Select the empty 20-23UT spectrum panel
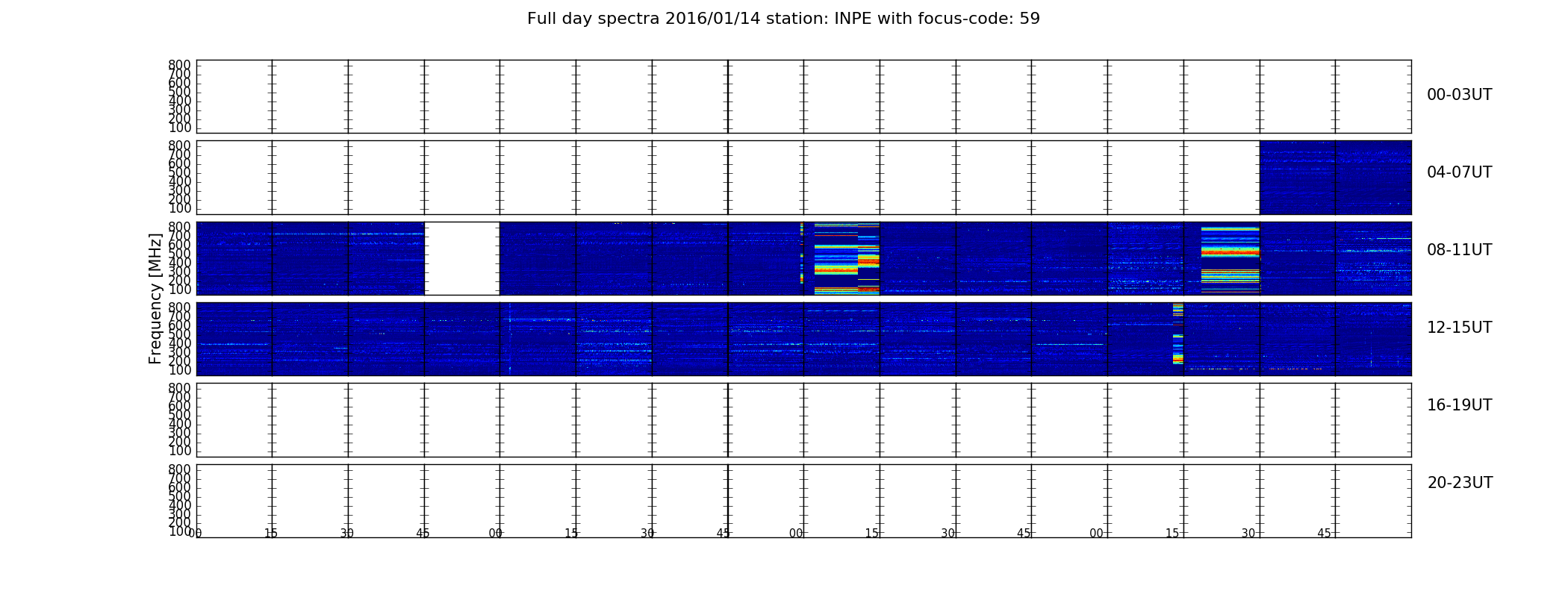The height and width of the screenshot is (597, 1568). (x=803, y=501)
